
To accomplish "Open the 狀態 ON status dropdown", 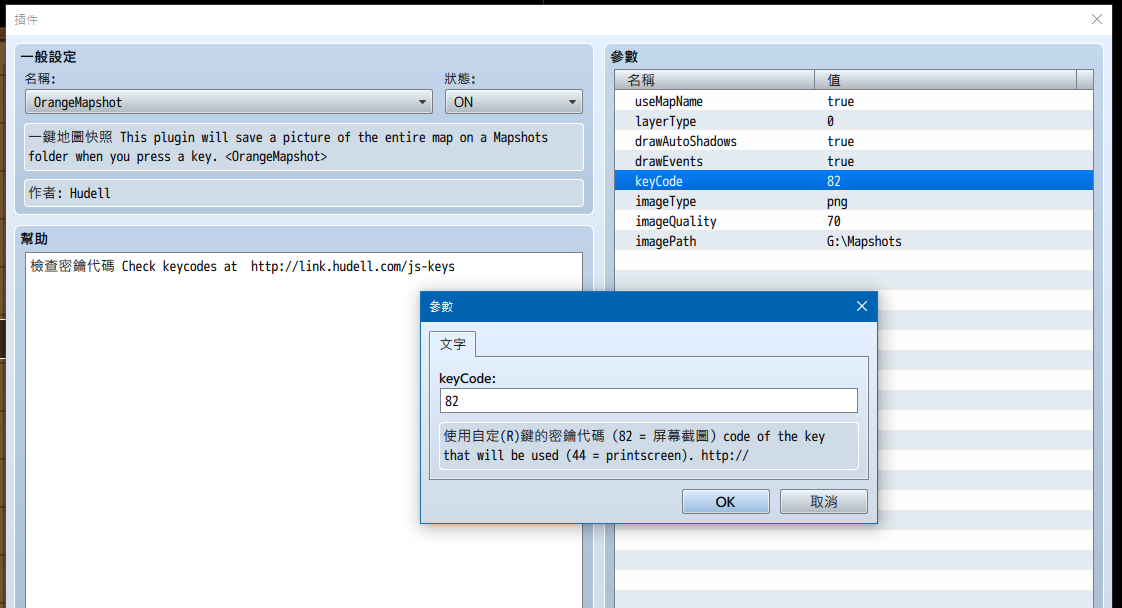I will tap(514, 102).
